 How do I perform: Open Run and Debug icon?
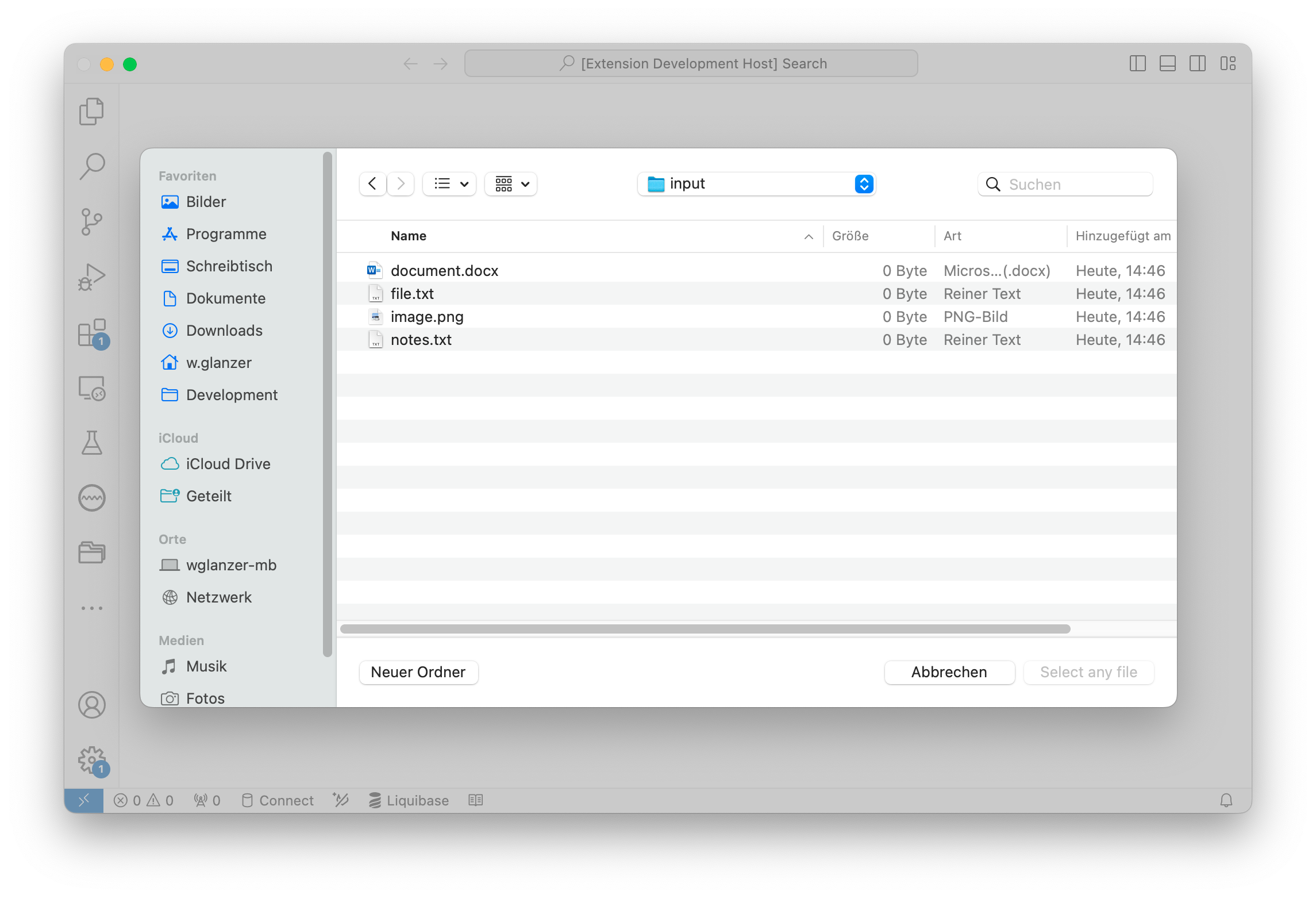(x=91, y=277)
